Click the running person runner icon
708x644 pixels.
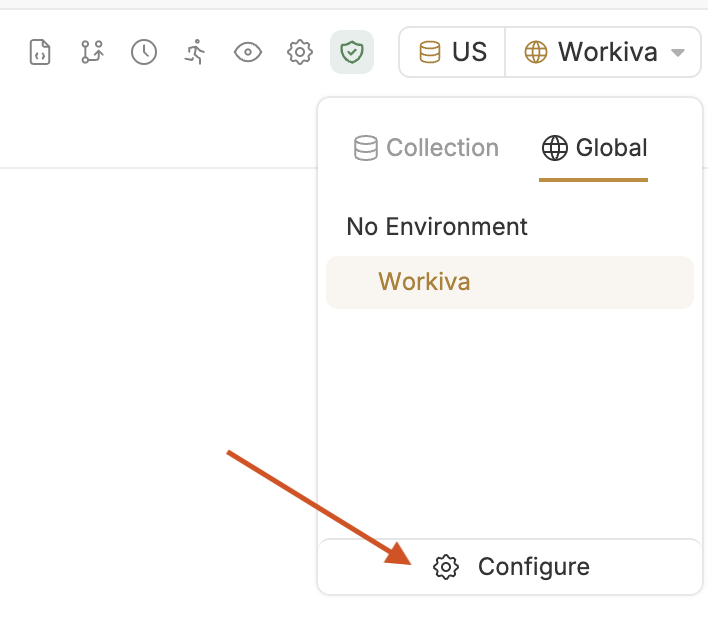click(196, 52)
